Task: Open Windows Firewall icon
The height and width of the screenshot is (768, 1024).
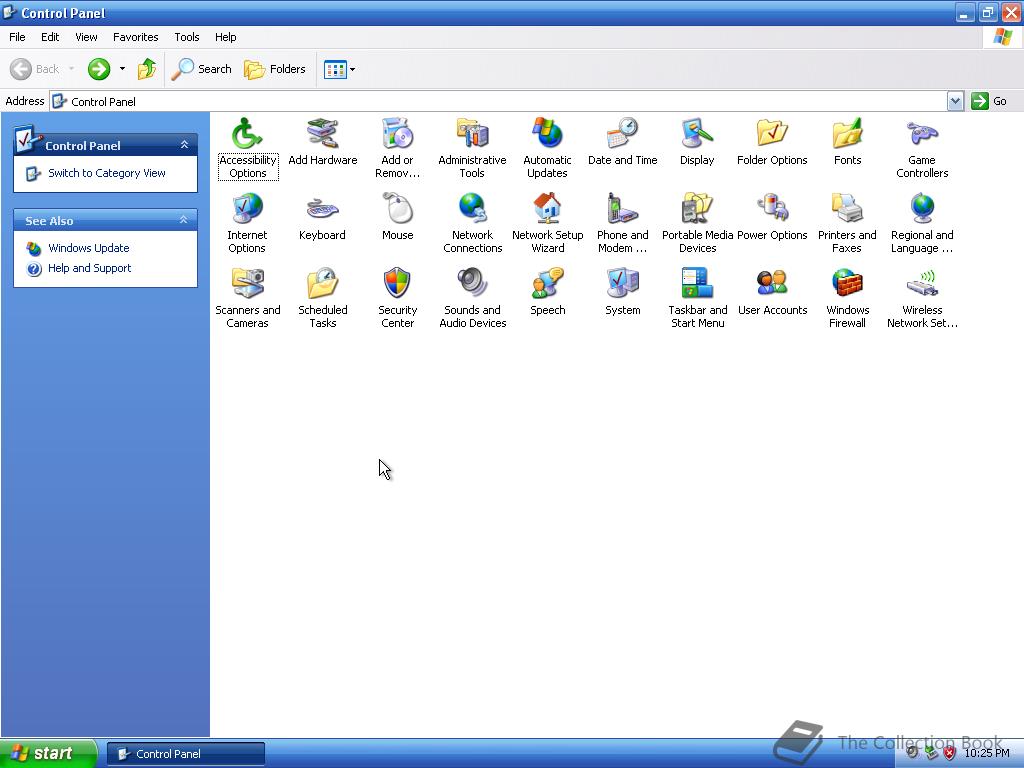Action: 847,284
